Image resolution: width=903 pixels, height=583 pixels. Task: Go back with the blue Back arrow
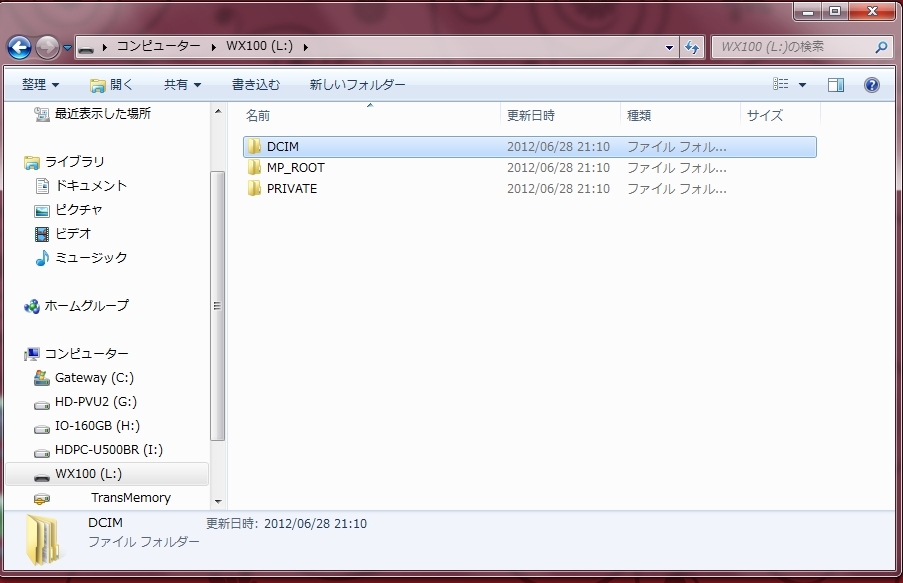tap(20, 47)
